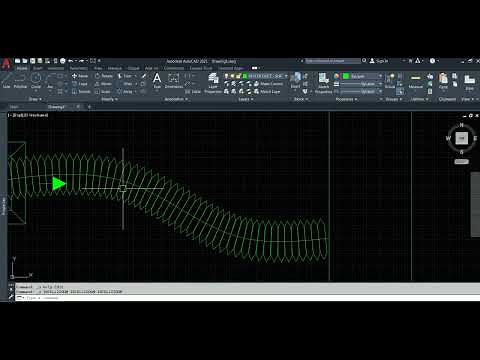The height and width of the screenshot is (360, 480).
Task: Select the Line tool
Action: (7, 81)
